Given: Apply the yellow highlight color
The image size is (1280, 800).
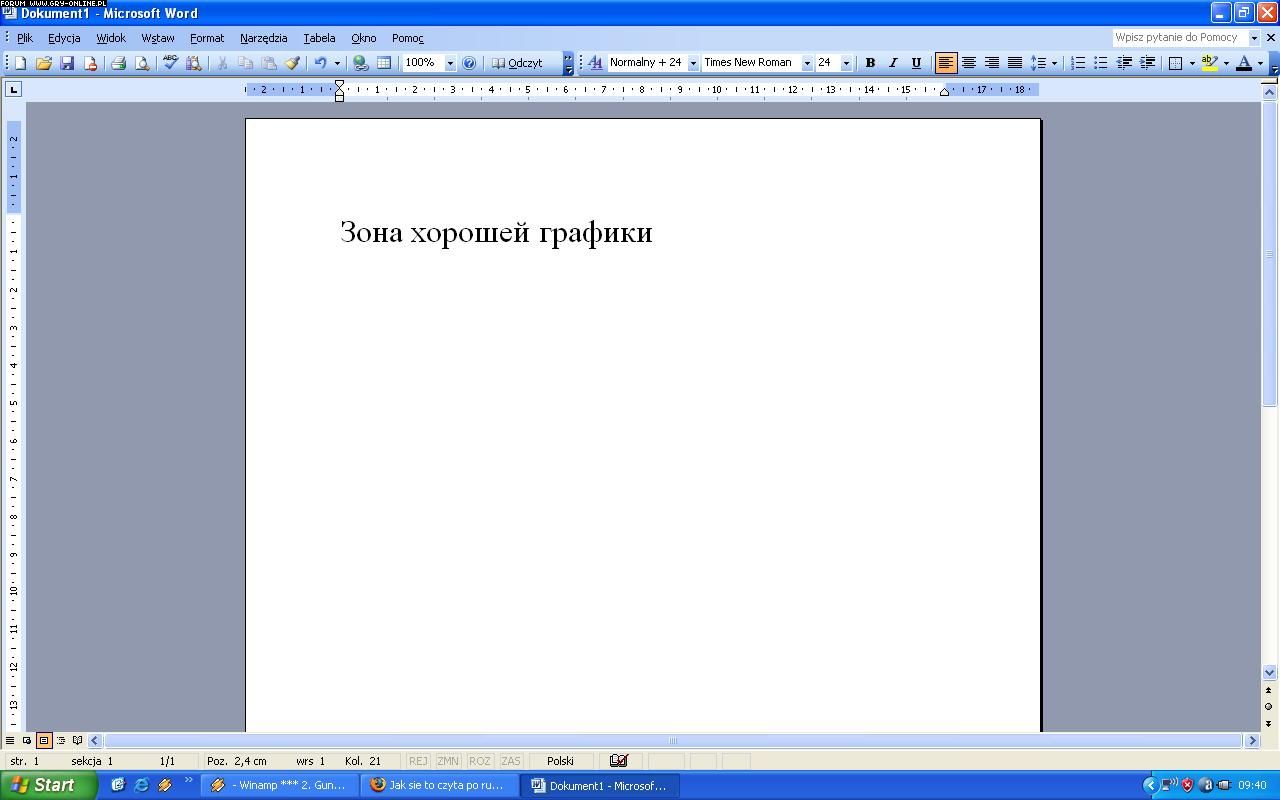Looking at the screenshot, I should click(x=1209, y=63).
